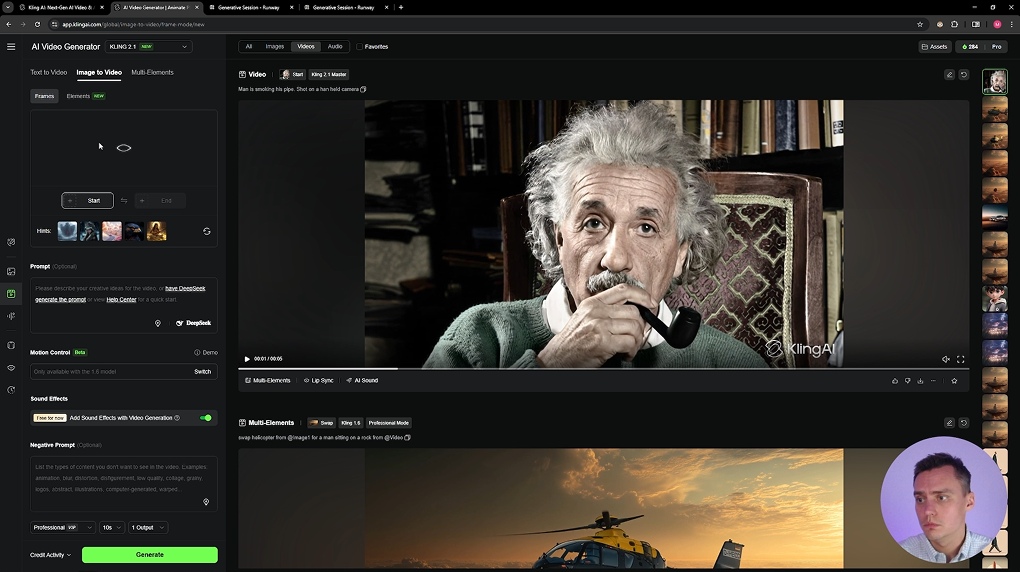Play the pipe-smoking man video
Viewport: 1020px width, 572px height.
(247, 359)
